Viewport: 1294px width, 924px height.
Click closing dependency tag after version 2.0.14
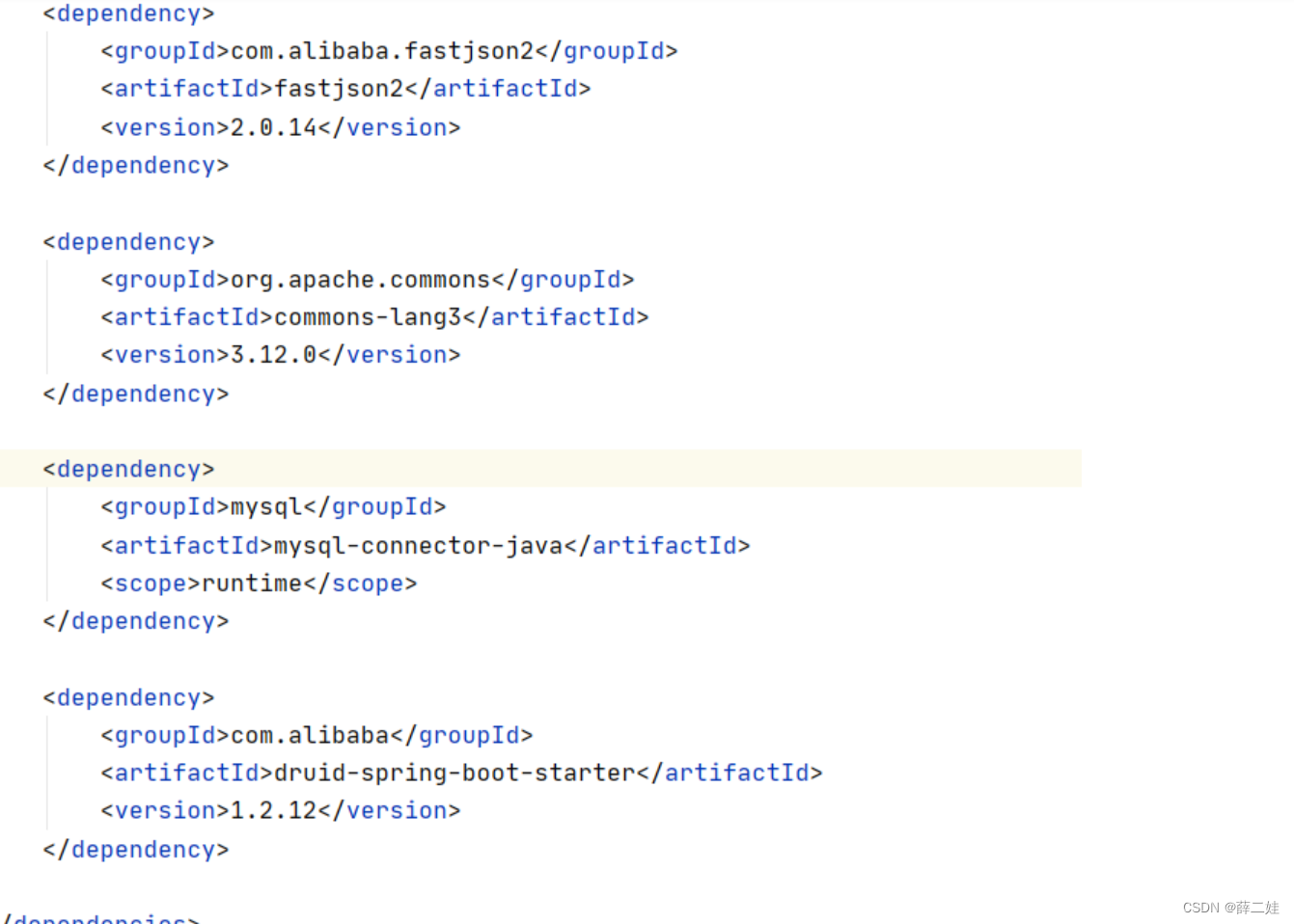(136, 166)
